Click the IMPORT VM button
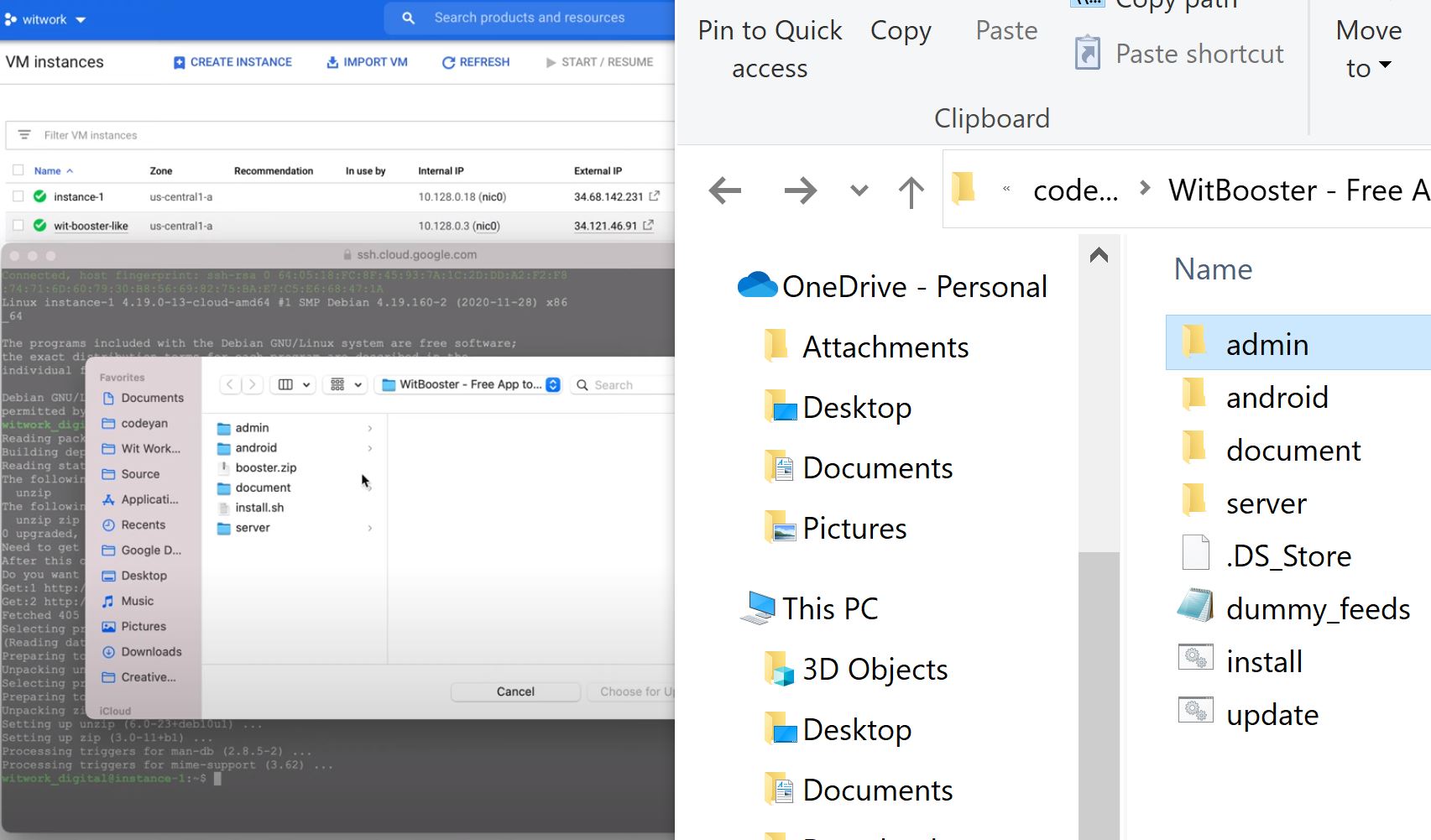The width and height of the screenshot is (1431, 840). click(367, 62)
